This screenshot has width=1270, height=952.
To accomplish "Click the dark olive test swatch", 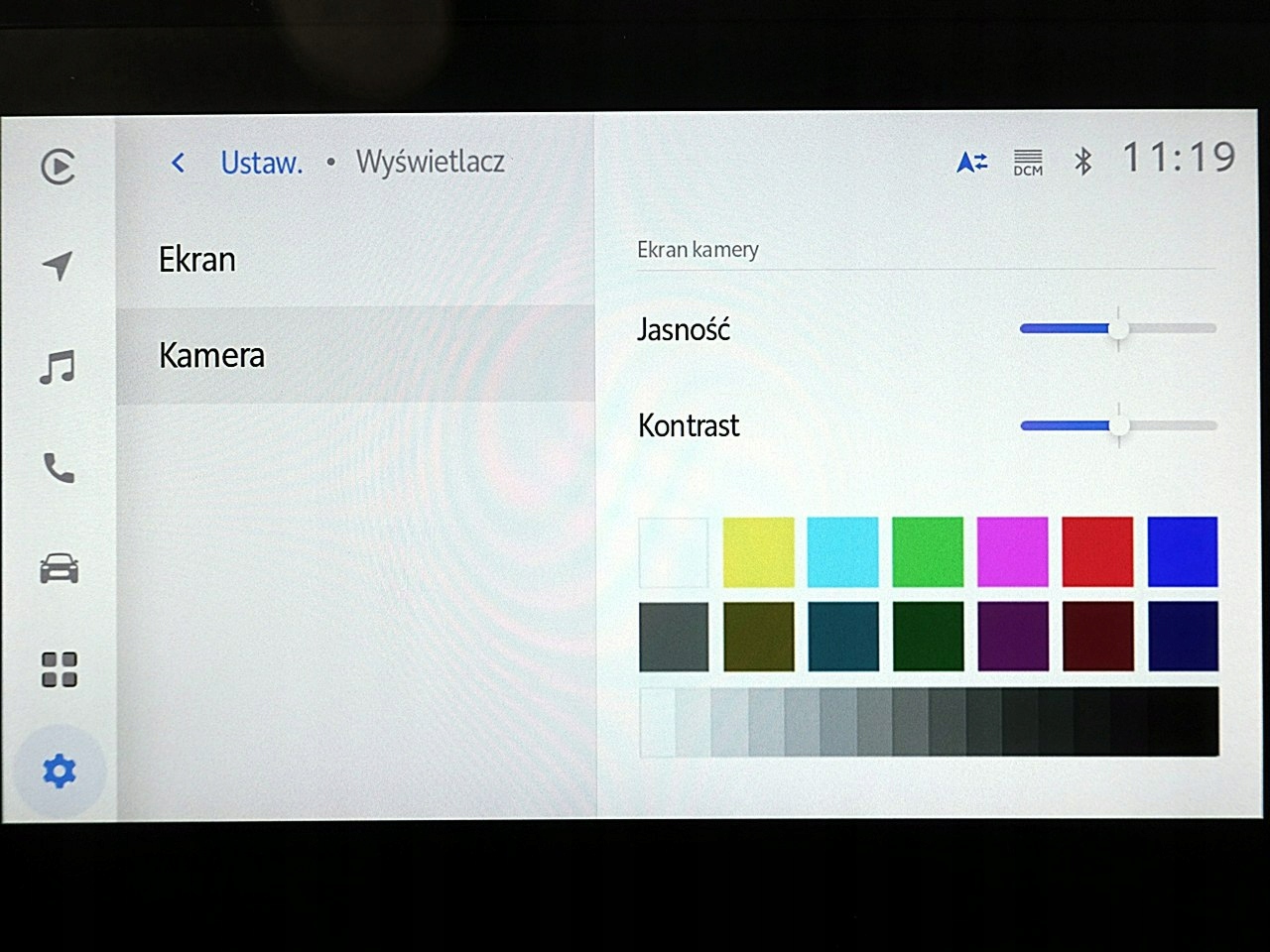I will 758,637.
